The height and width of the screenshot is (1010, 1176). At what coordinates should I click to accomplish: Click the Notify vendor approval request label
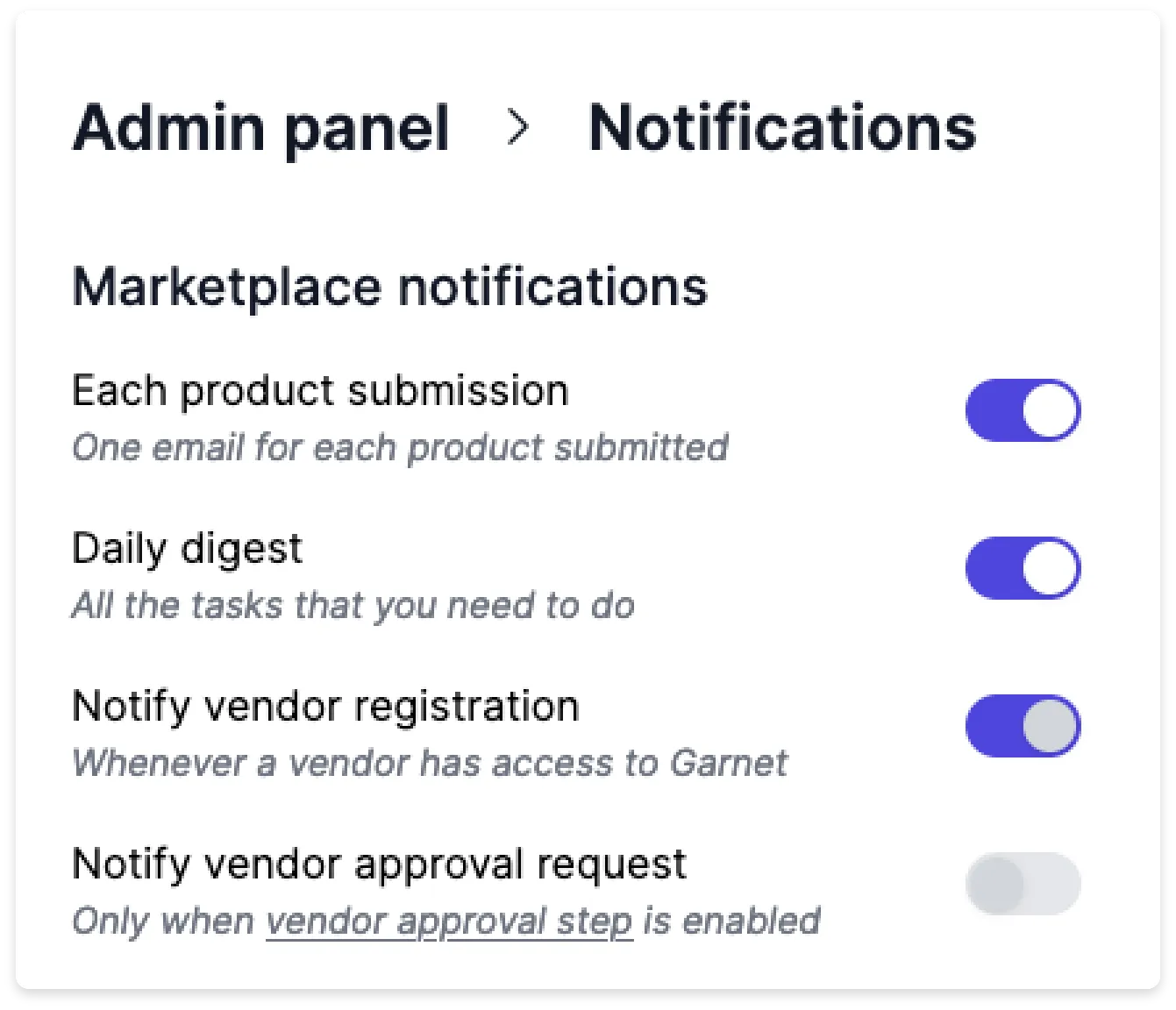379,864
